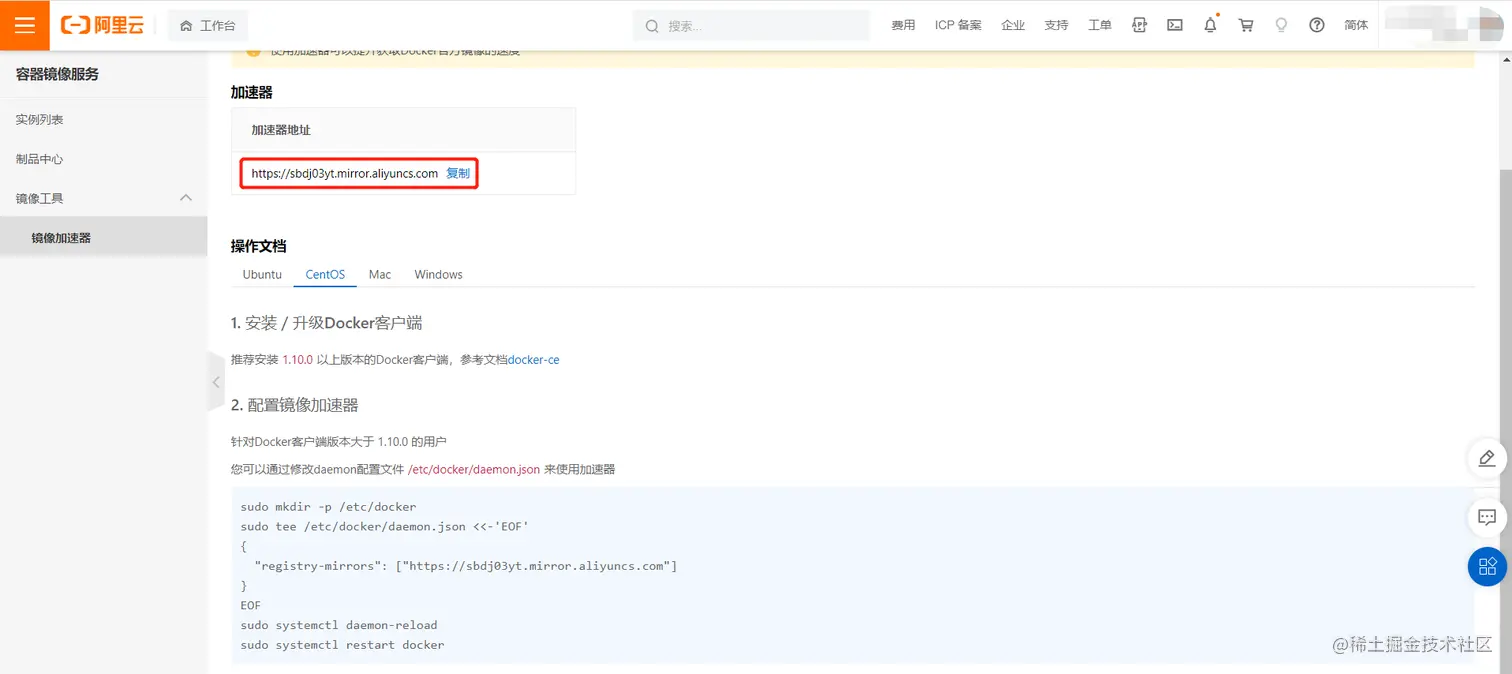Switch to the Mac tab
Image resolution: width=1512 pixels, height=674 pixels.
tap(379, 274)
